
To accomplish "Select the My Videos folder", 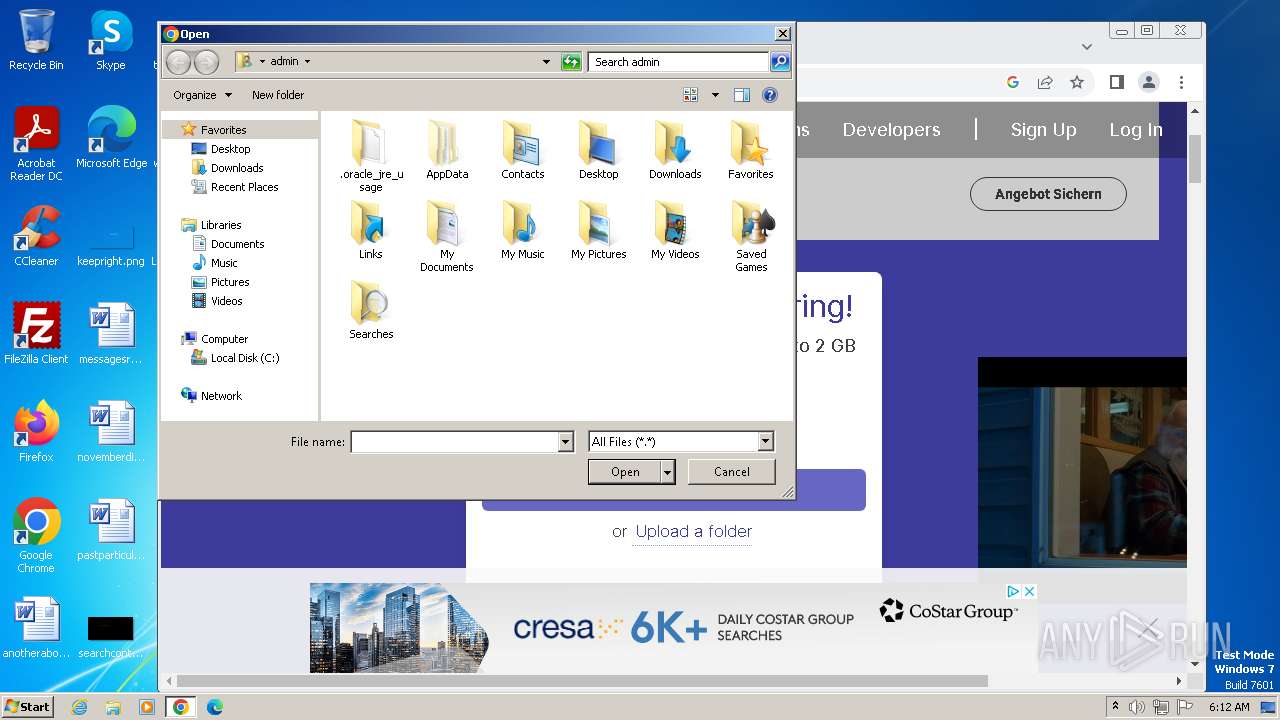I will coord(675,230).
